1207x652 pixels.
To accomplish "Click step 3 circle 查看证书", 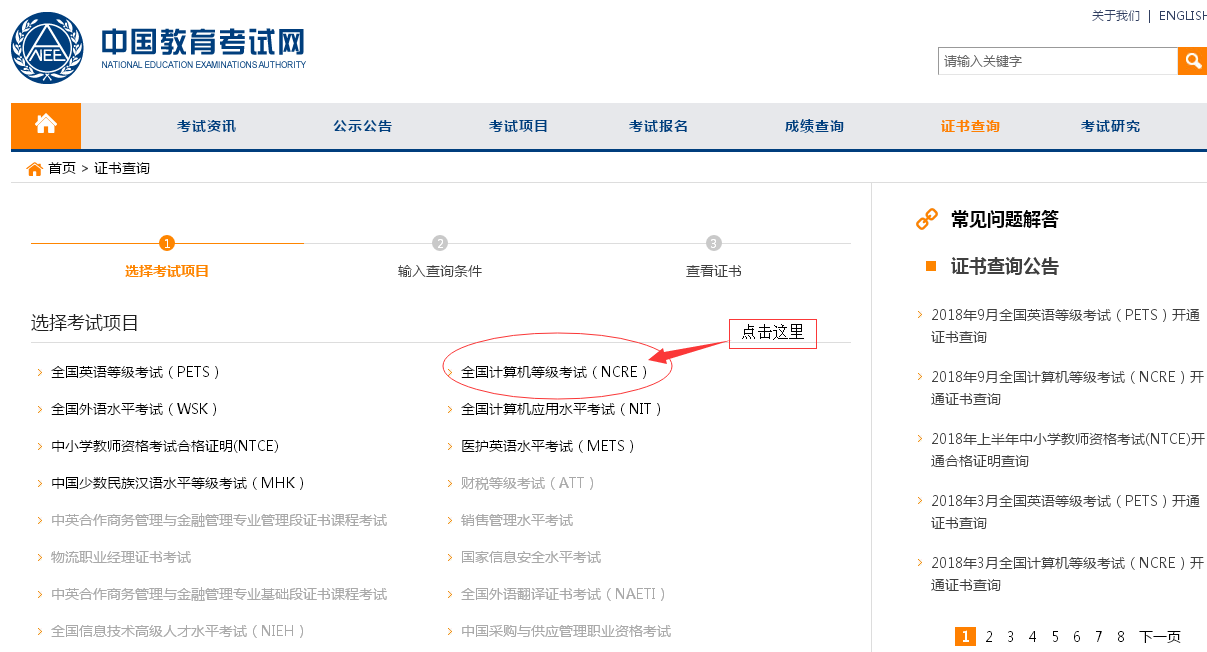I will (713, 243).
